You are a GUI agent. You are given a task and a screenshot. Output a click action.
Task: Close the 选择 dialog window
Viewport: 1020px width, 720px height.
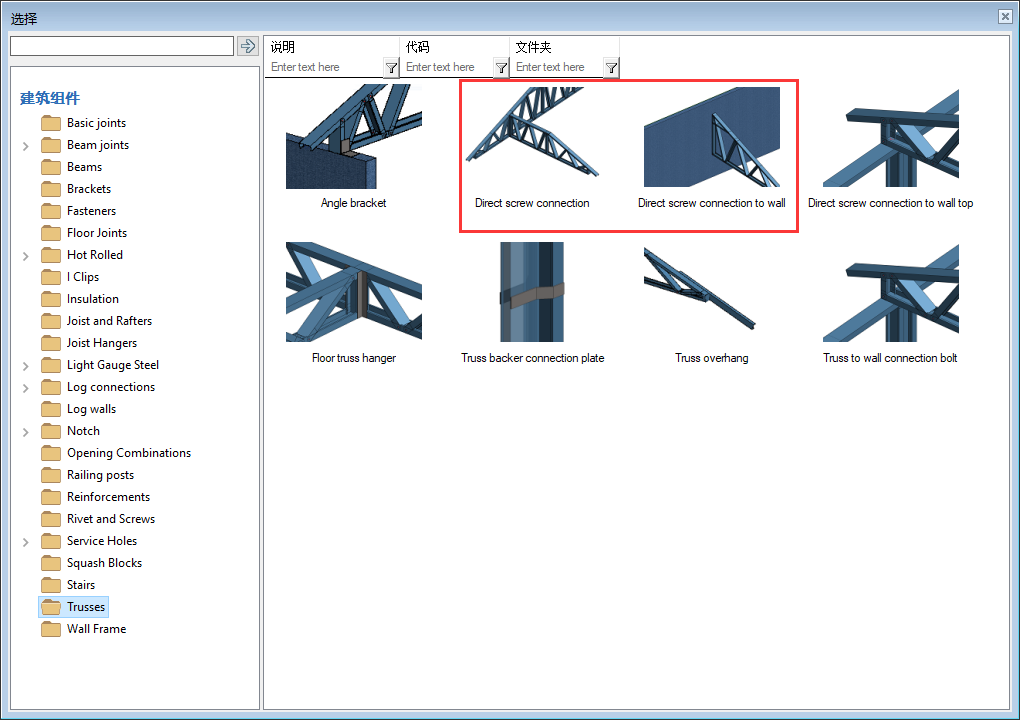click(x=1005, y=17)
